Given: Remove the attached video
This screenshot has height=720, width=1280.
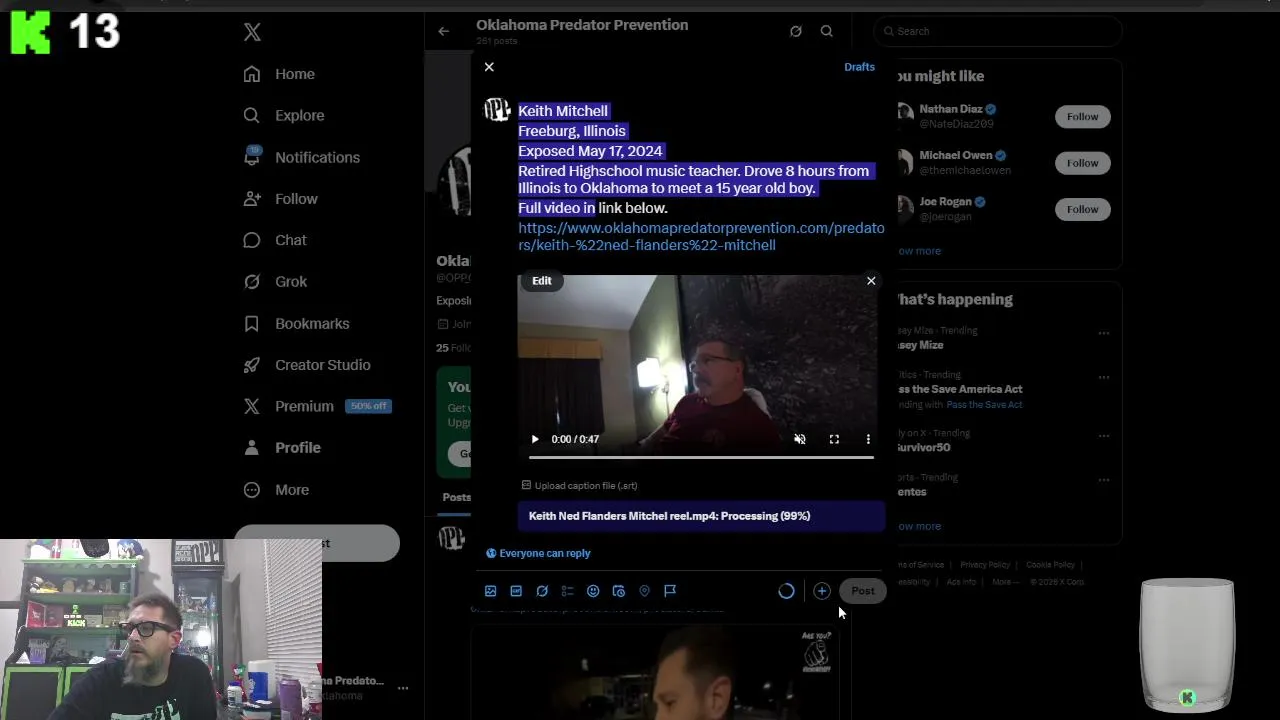Looking at the screenshot, I should pos(871,281).
